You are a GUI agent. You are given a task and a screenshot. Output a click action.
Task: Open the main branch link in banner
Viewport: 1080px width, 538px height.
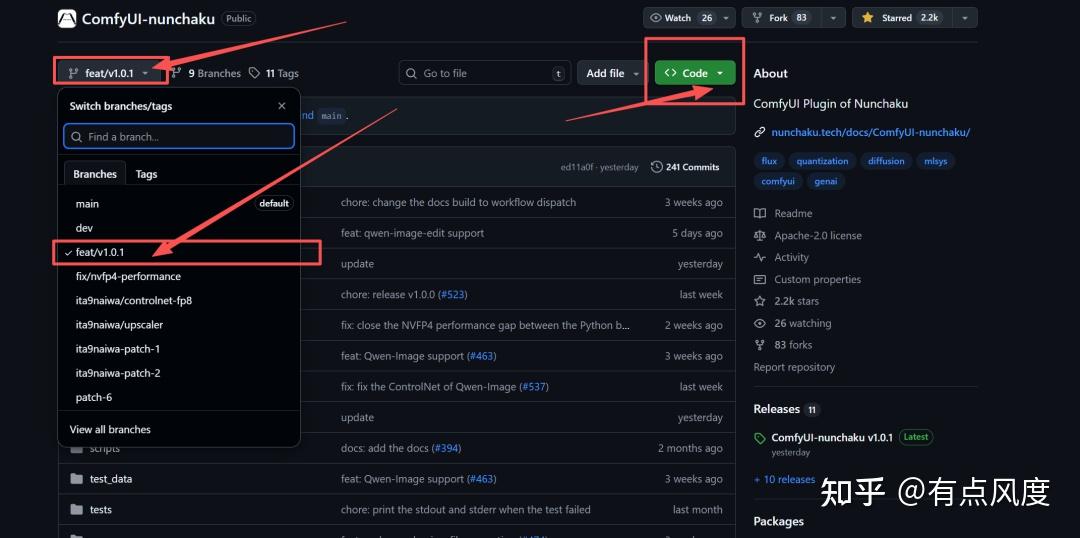pyautogui.click(x=331, y=116)
